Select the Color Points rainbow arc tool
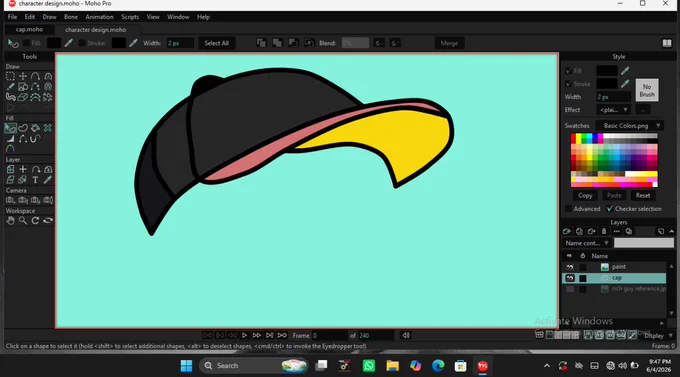The height and width of the screenshot is (377, 680). (10, 149)
